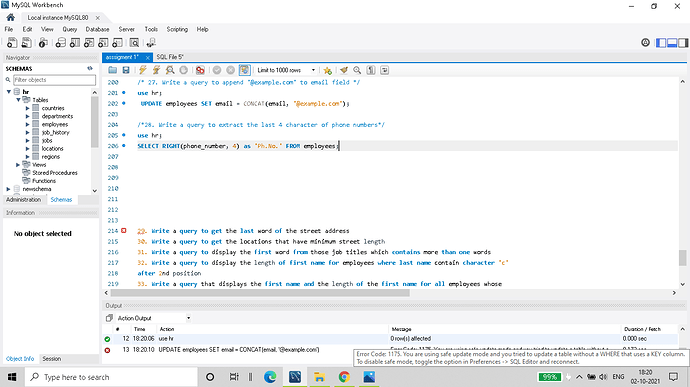Image resolution: width=690 pixels, height=387 pixels.
Task: Create a new stored procedure icon
Action: 103,43
